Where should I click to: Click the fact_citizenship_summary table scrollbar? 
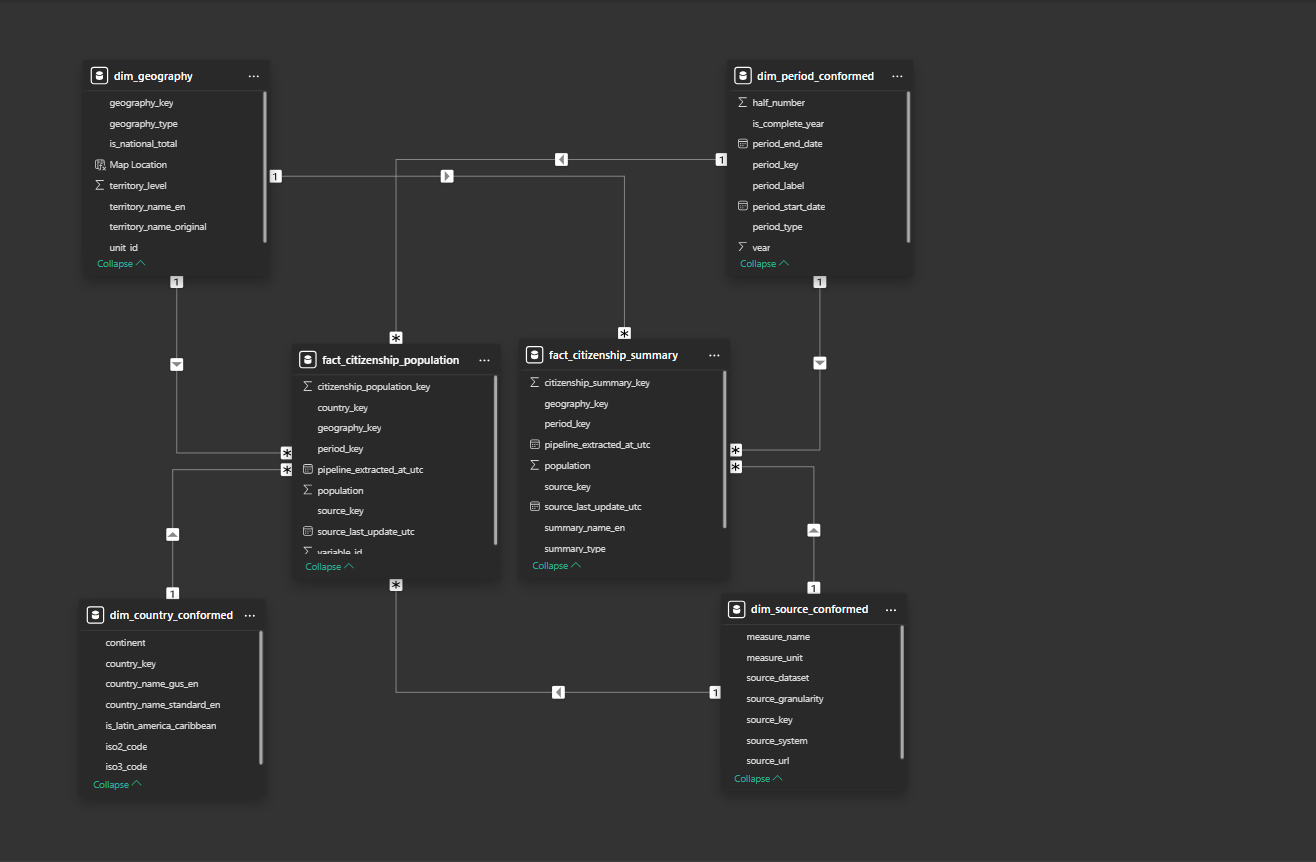(x=724, y=449)
